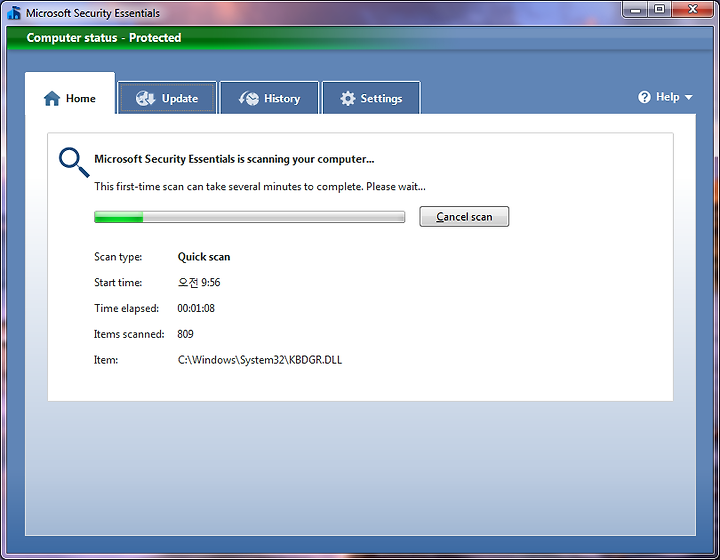Click the 'Item:' label
Screen dimensions: 720x560
pos(106,360)
